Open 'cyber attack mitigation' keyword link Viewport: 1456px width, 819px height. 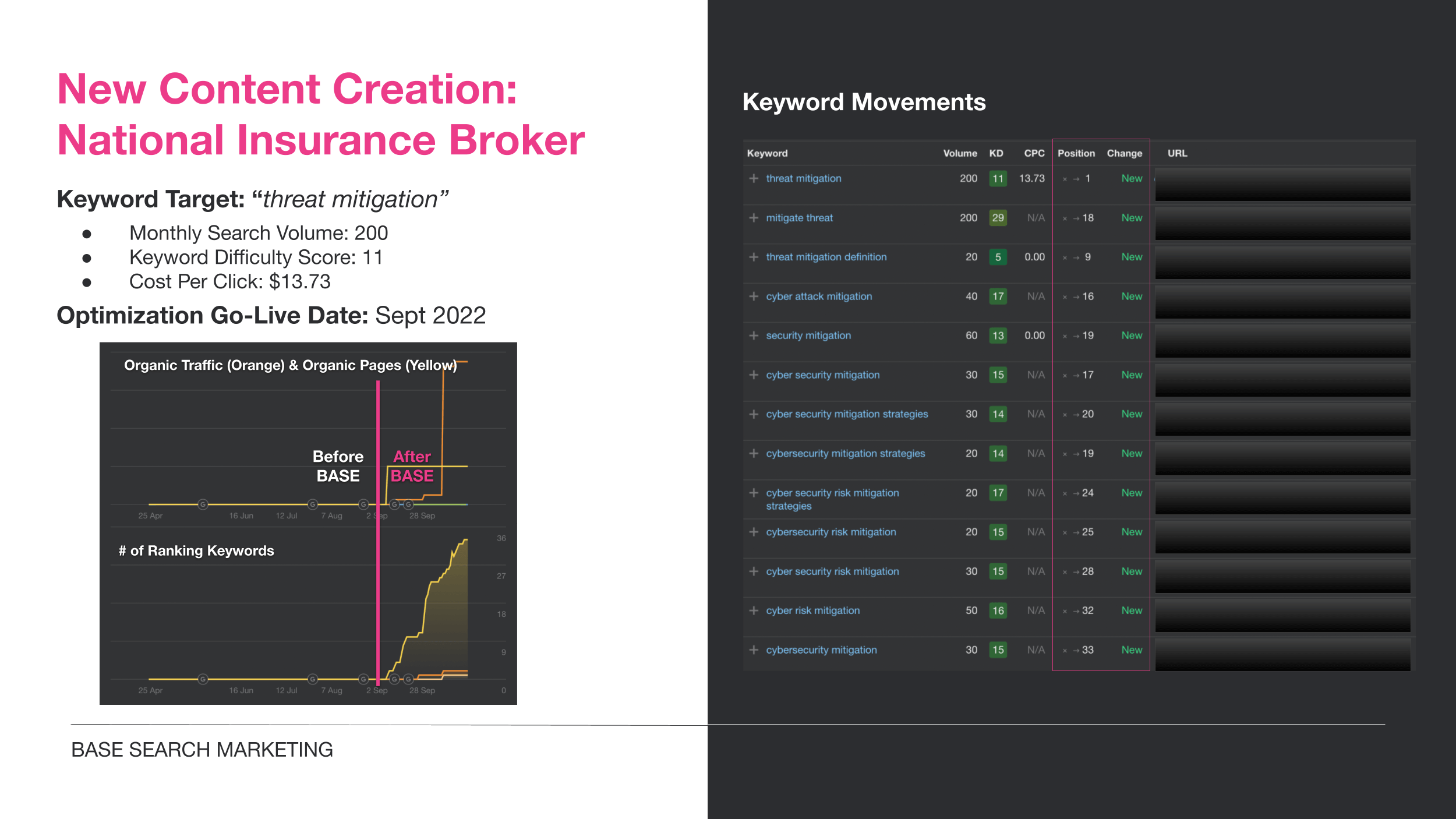[x=819, y=296]
